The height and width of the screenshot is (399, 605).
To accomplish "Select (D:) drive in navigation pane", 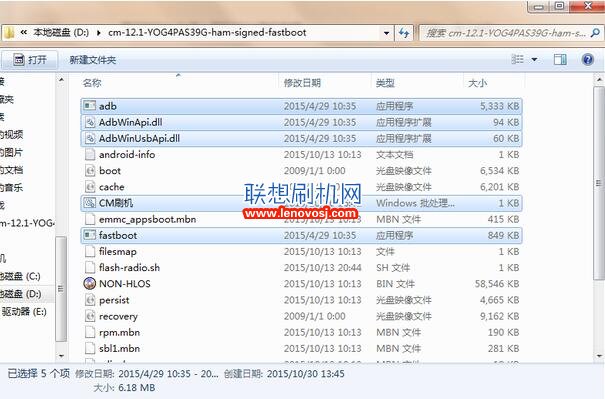I will coord(20,294).
